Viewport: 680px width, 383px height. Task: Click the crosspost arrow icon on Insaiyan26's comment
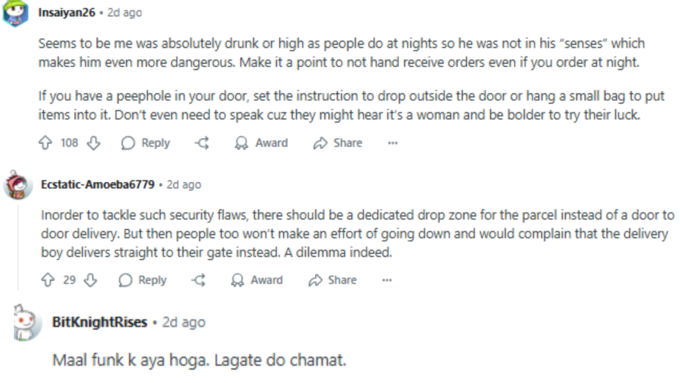(202, 143)
